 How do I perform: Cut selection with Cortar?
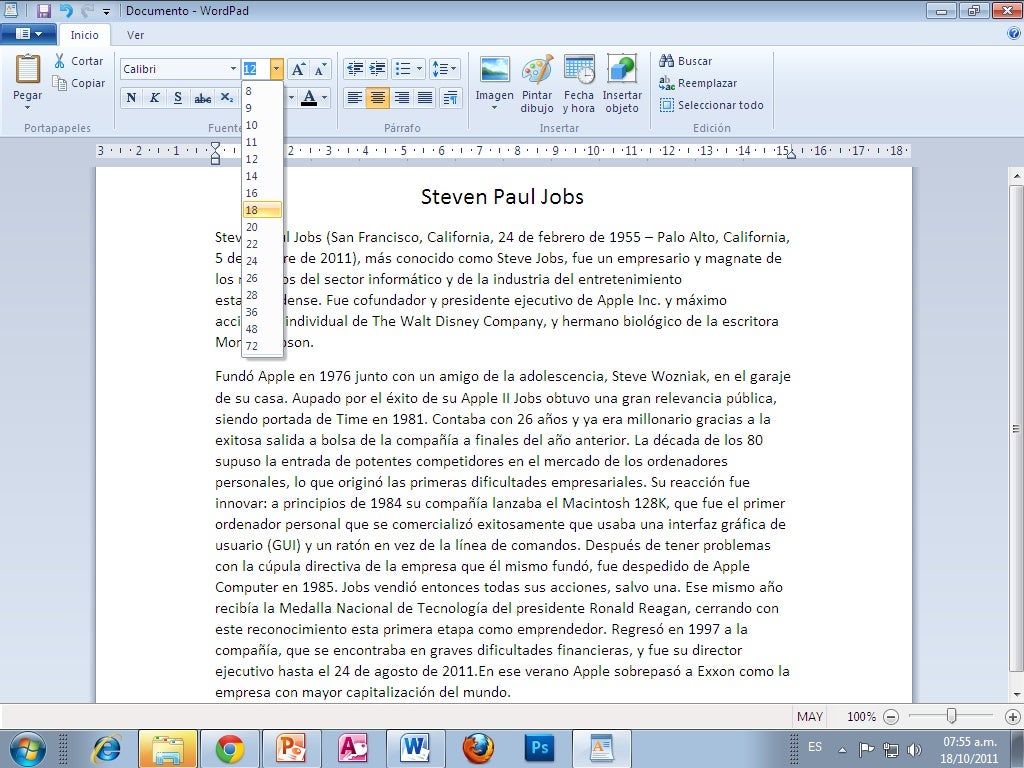(x=79, y=61)
